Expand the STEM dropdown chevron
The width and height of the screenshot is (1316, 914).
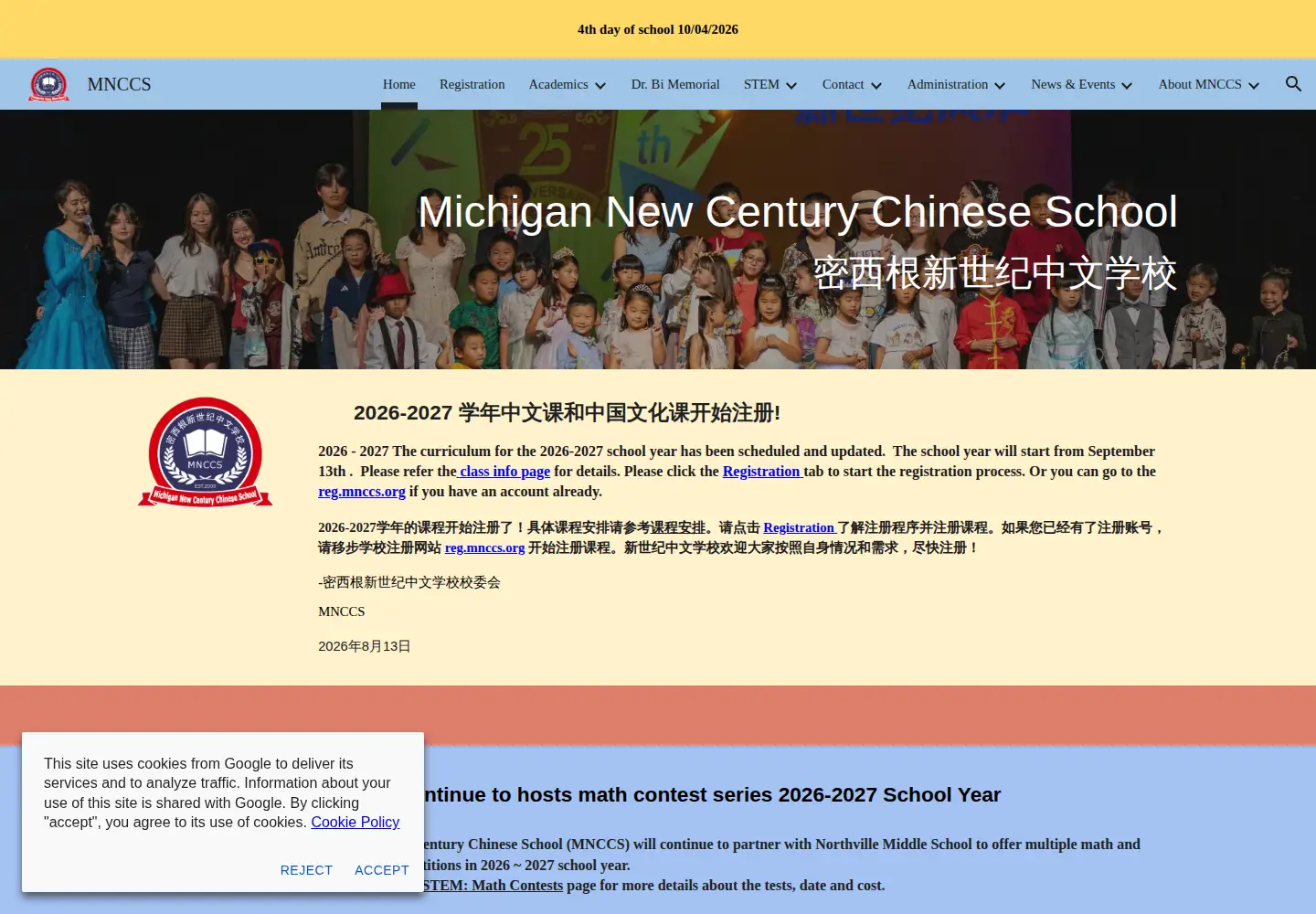tap(791, 85)
